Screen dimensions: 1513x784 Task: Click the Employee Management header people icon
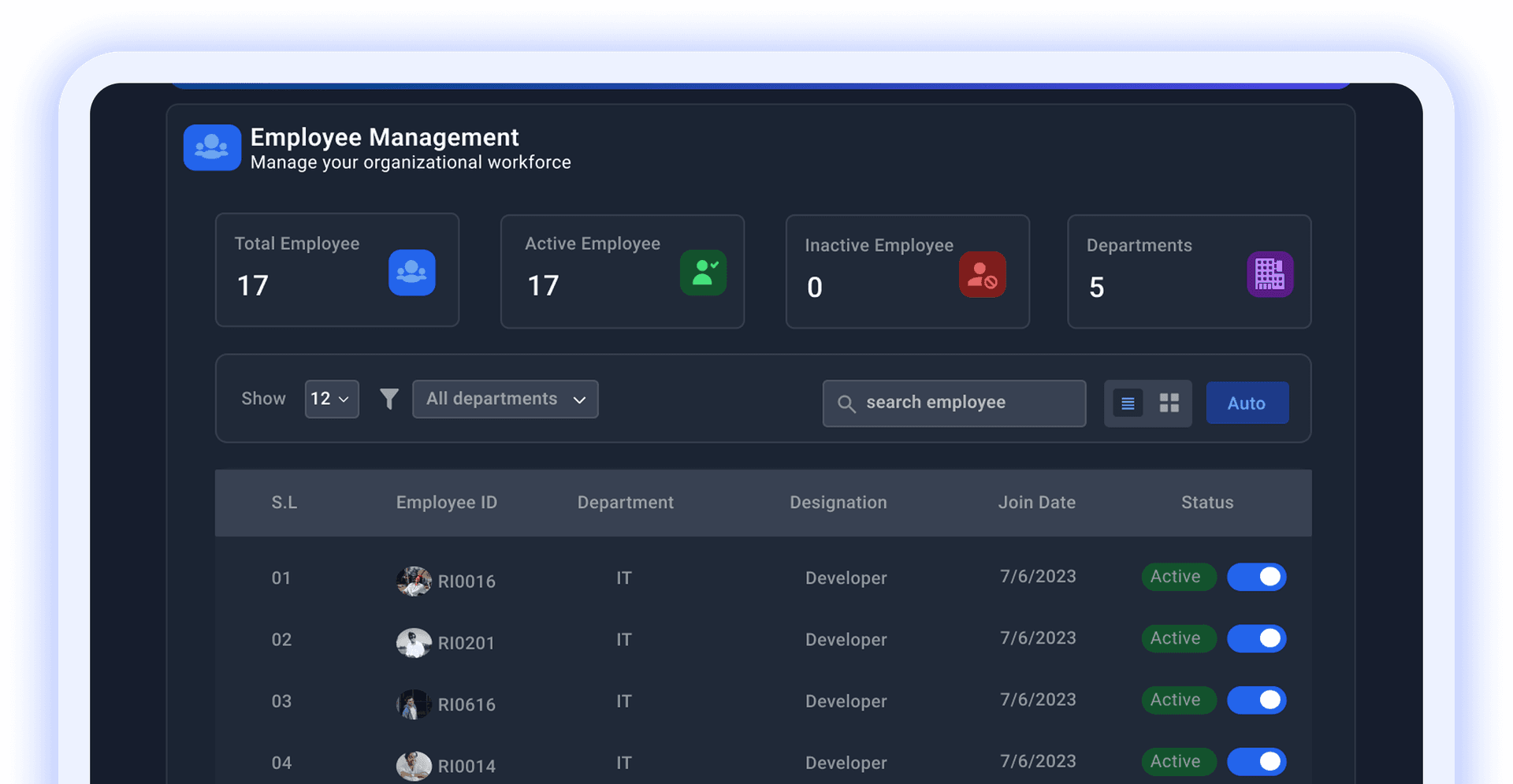pyautogui.click(x=211, y=147)
